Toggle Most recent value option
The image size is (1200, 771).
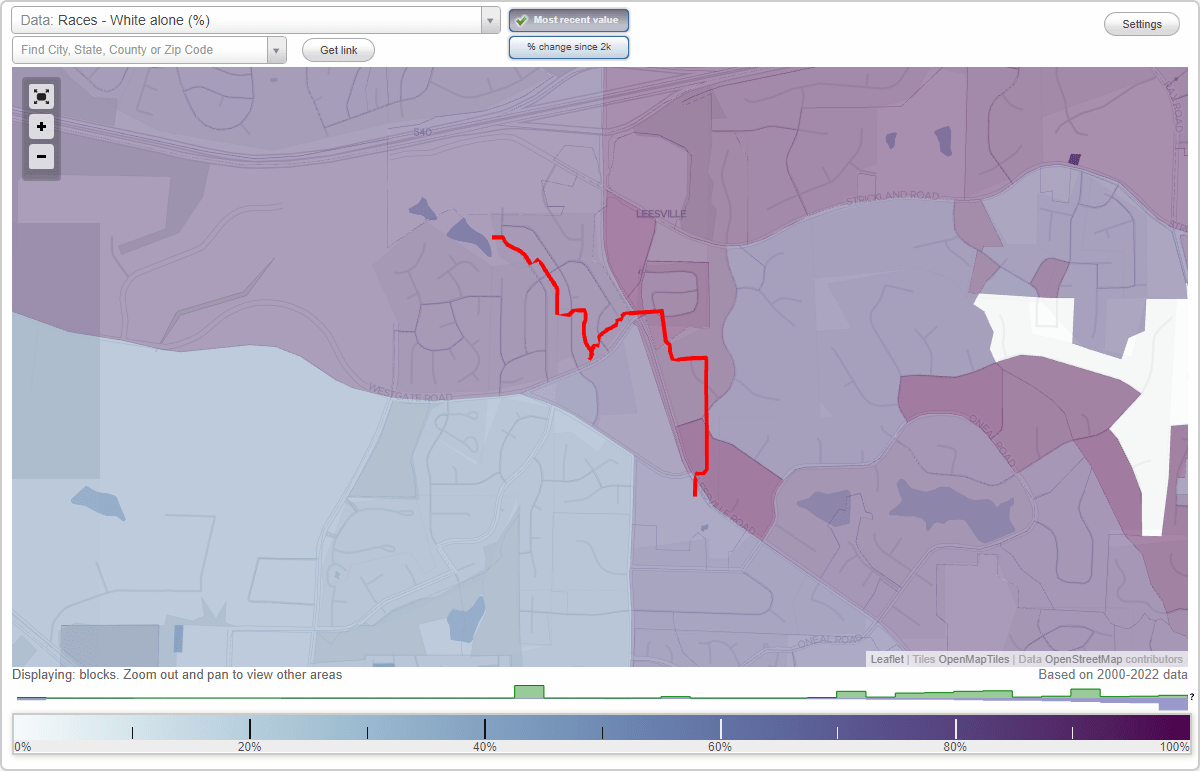569,20
